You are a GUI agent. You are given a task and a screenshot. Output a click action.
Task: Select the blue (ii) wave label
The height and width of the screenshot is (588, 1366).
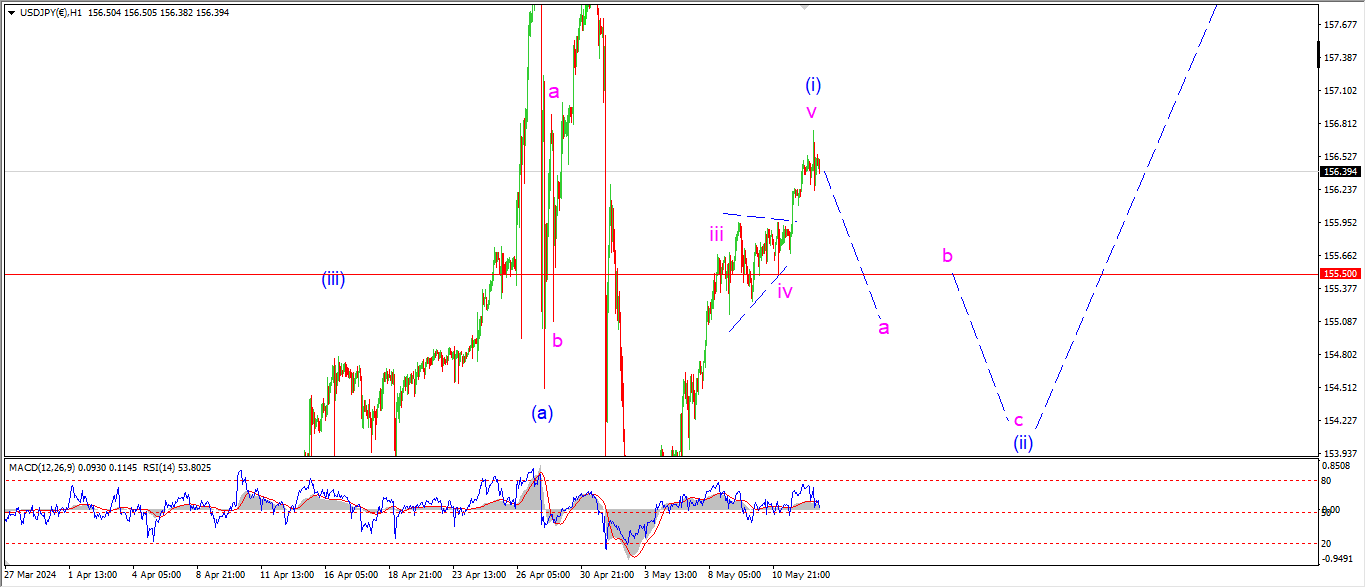click(1022, 442)
